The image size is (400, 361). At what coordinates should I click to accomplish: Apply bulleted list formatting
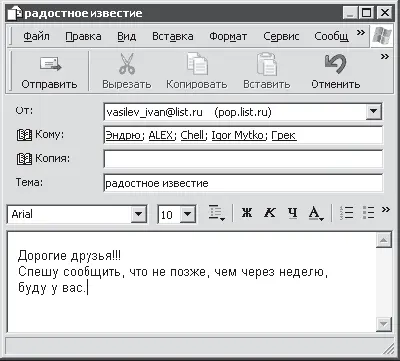(x=369, y=213)
